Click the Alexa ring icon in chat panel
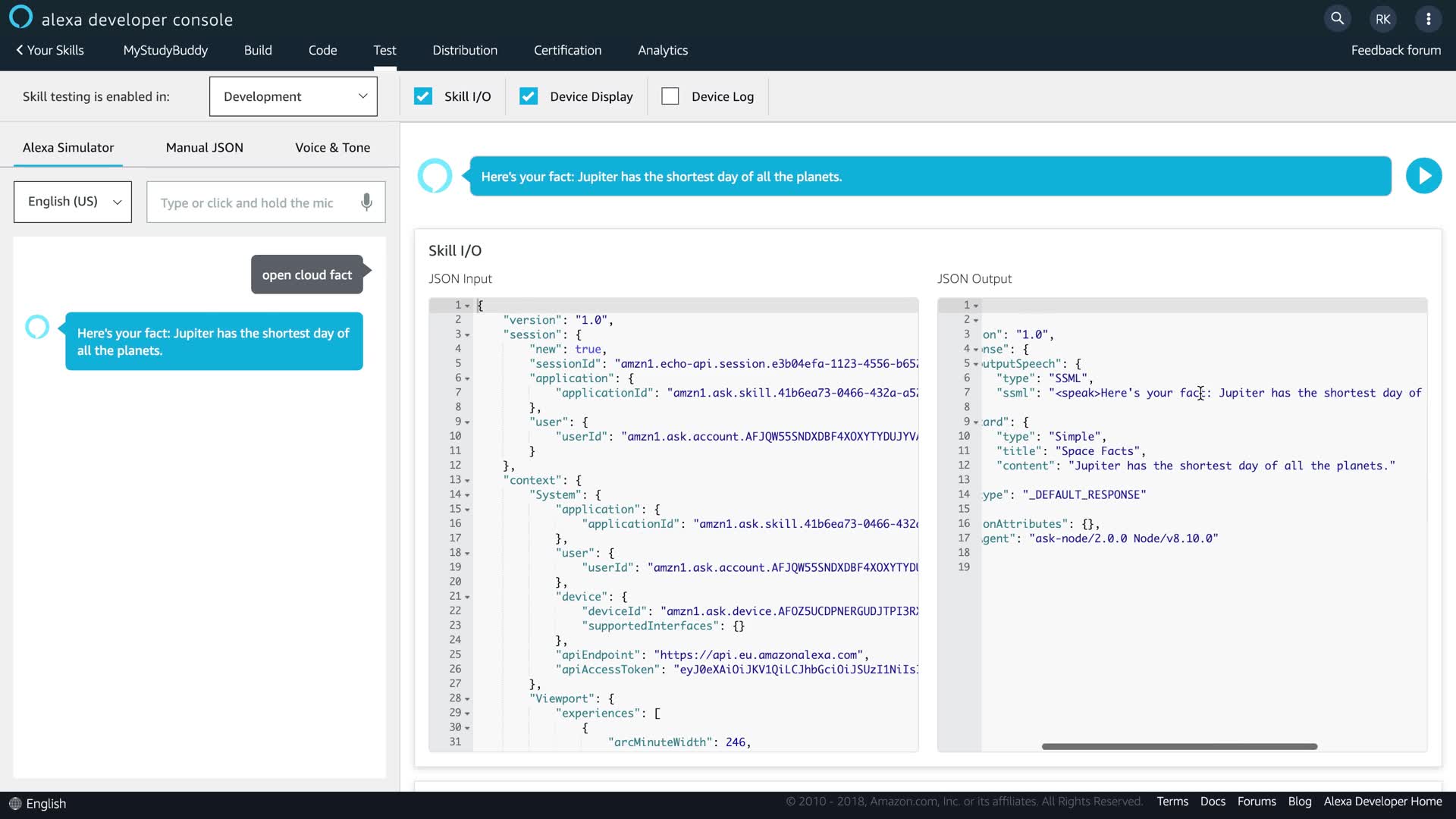 click(x=37, y=327)
